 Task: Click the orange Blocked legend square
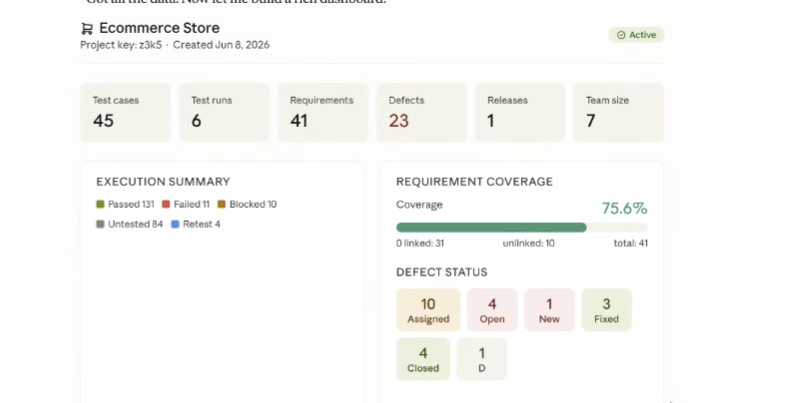(221, 204)
